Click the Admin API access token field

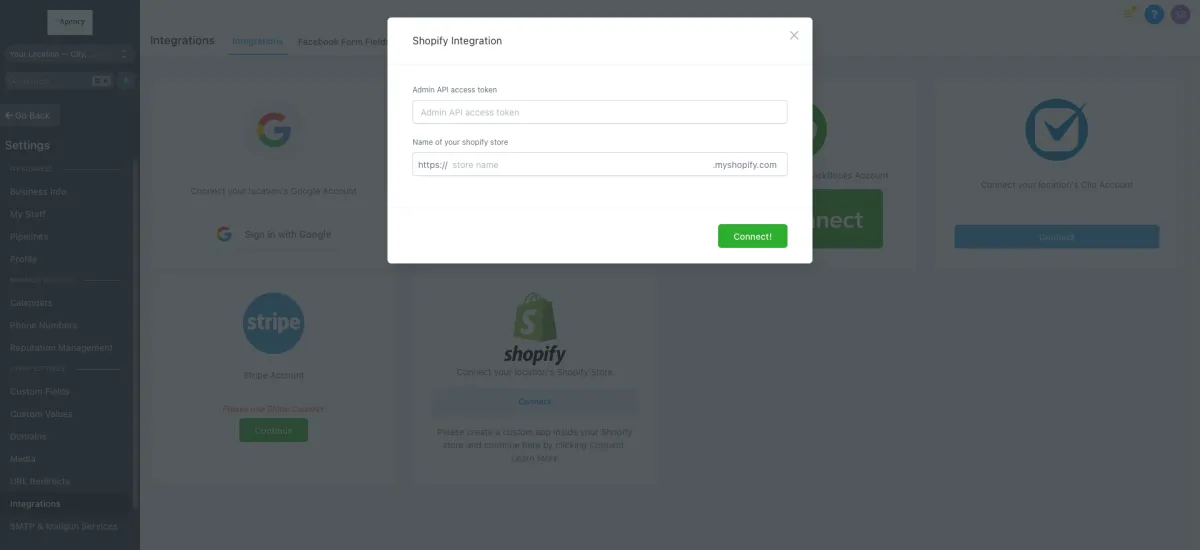coord(599,112)
